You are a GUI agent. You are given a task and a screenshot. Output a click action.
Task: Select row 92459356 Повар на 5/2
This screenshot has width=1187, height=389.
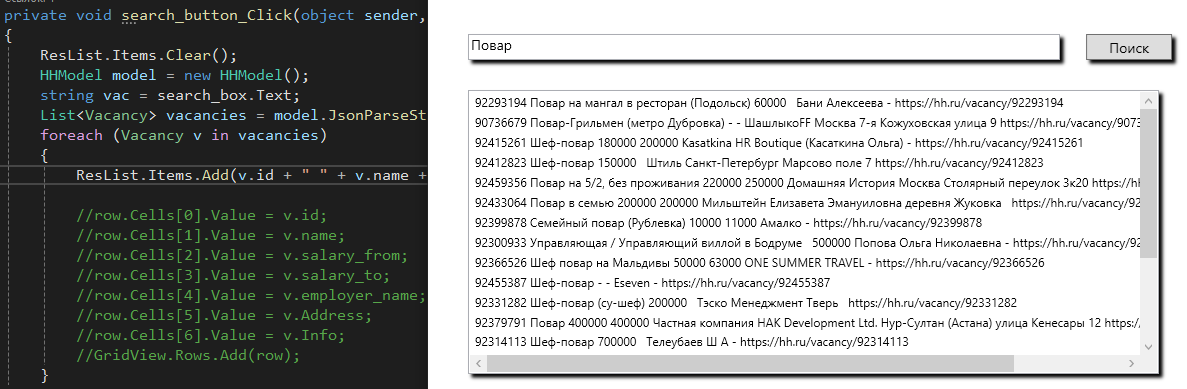(x=805, y=182)
